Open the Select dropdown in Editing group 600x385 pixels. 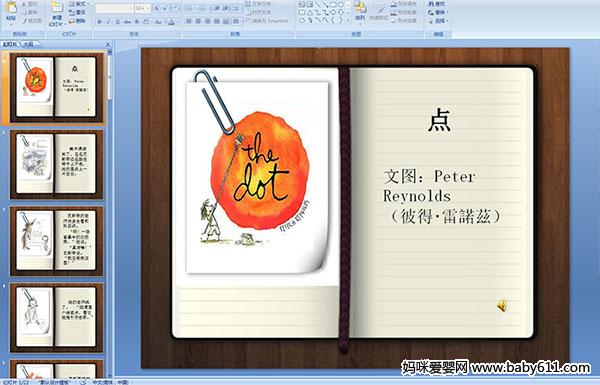pos(438,21)
